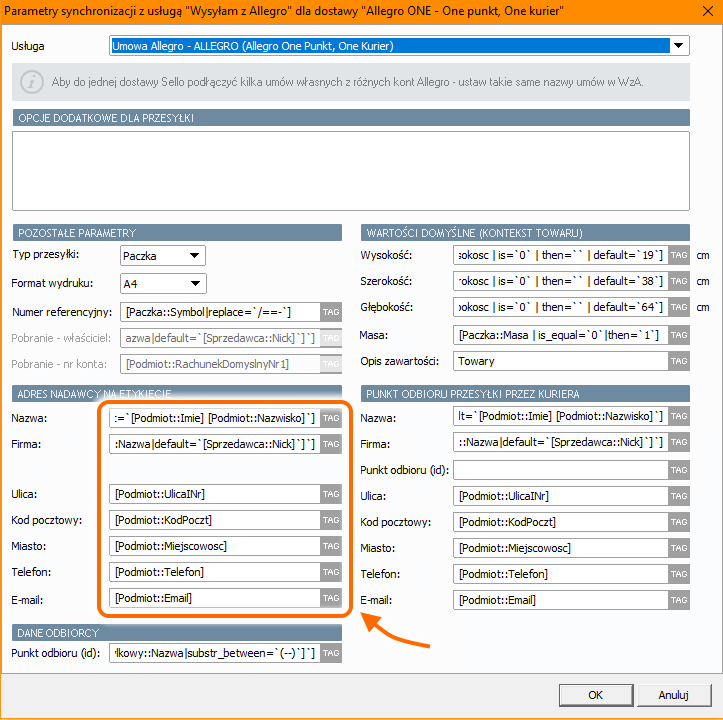Click TAG icon beside Dane odbiorcy Punkt odbioru field

tap(331, 654)
